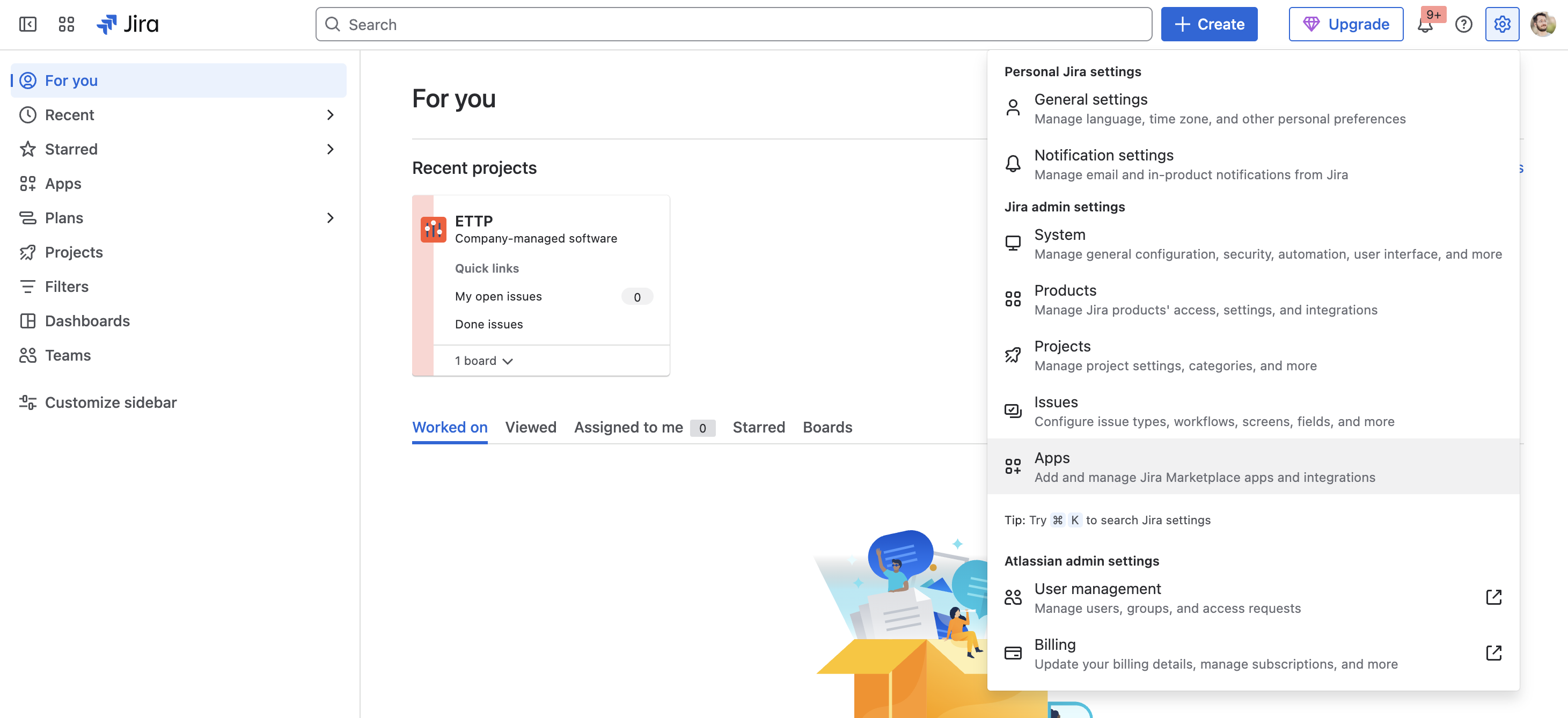1568x718 pixels.
Task: Click the Create button
Action: 1209,24
